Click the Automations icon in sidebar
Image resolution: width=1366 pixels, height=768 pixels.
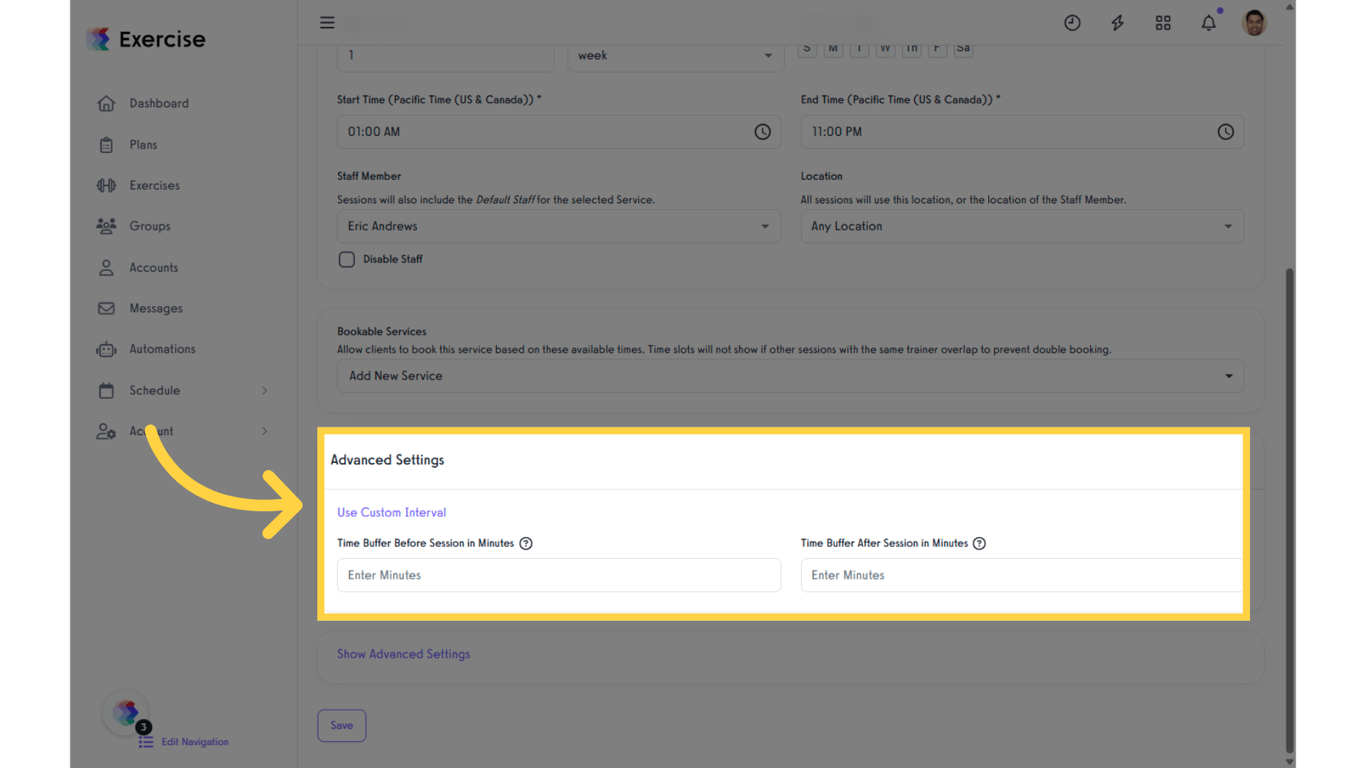tap(106, 349)
